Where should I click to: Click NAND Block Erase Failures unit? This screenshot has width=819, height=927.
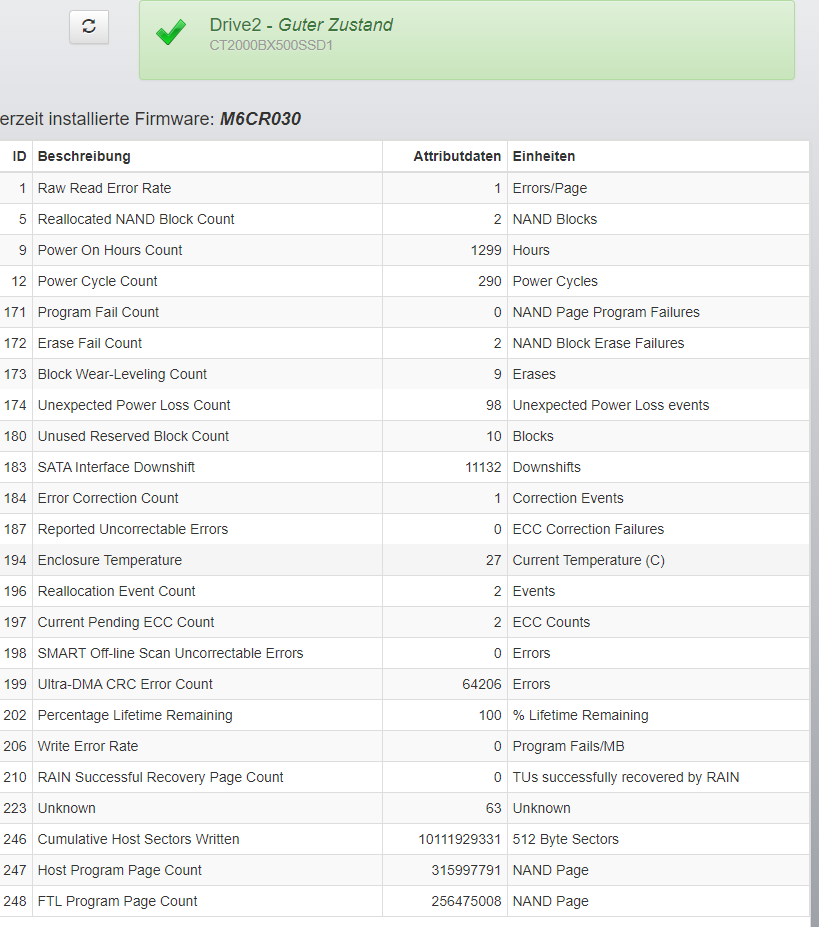coord(598,343)
